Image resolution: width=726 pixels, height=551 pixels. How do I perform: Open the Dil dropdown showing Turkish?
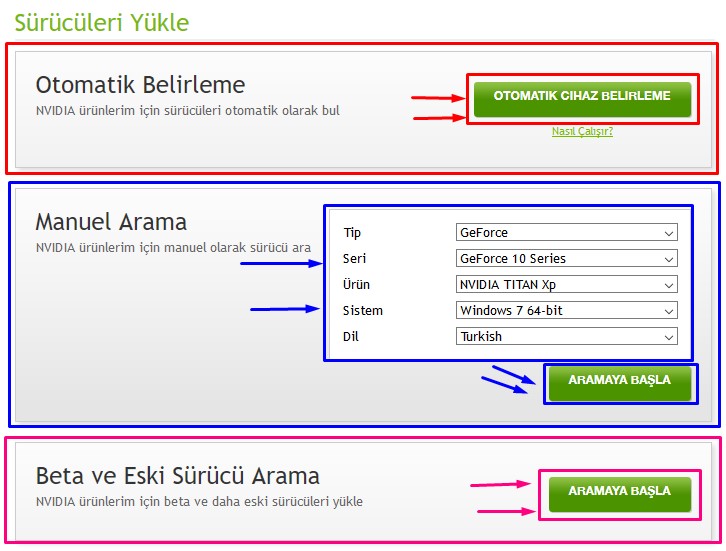pyautogui.click(x=567, y=336)
